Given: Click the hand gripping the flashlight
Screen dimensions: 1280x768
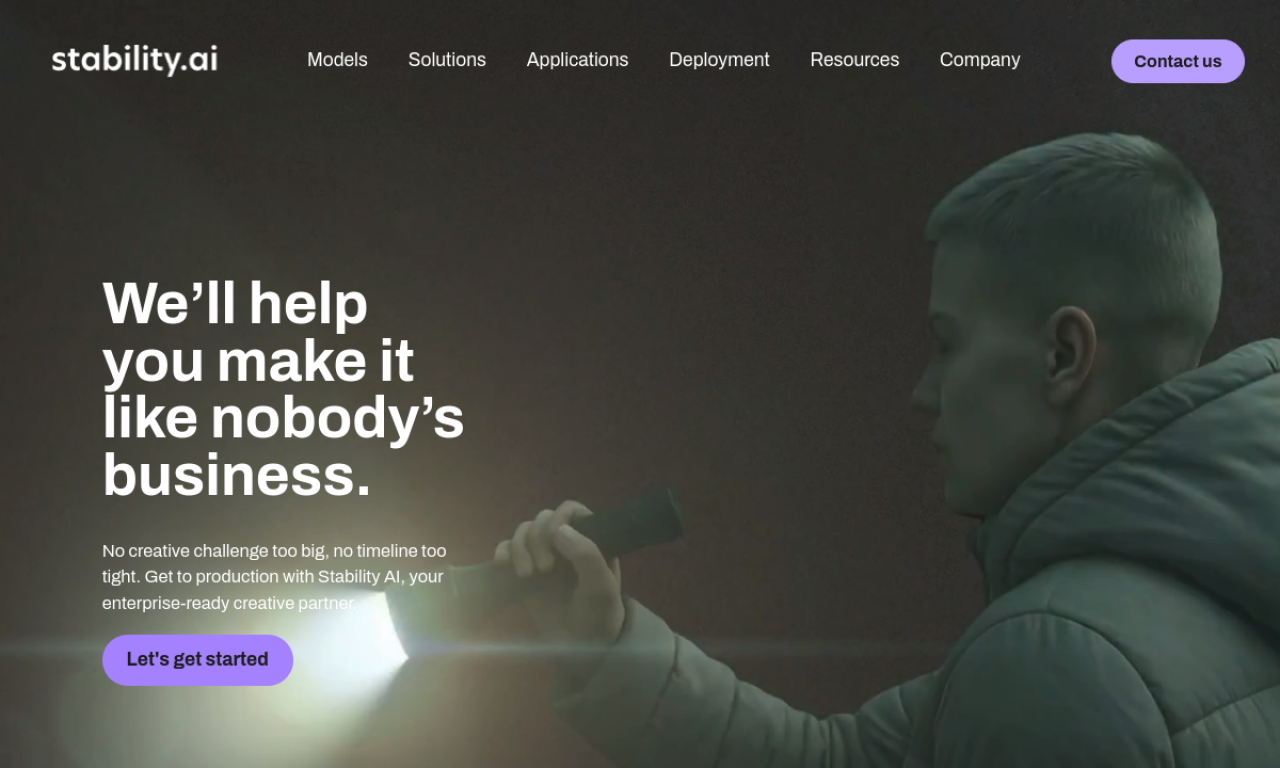Looking at the screenshot, I should pos(562,570).
